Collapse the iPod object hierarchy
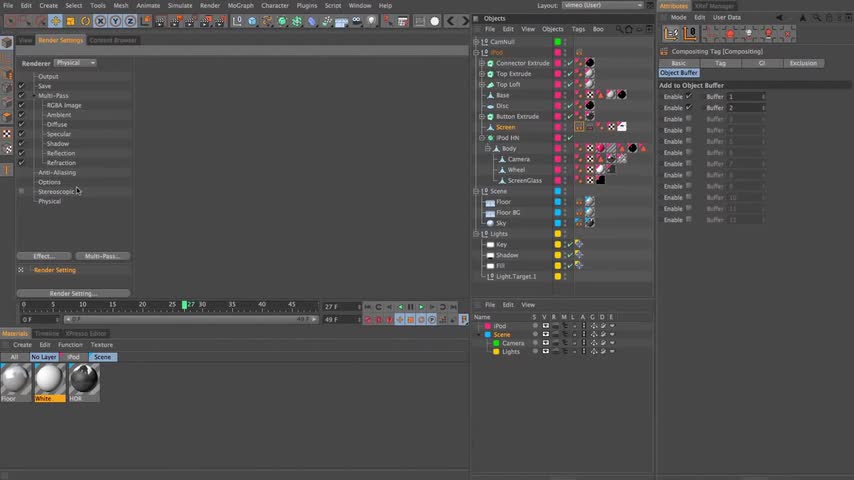This screenshot has height=480, width=854. (477, 52)
